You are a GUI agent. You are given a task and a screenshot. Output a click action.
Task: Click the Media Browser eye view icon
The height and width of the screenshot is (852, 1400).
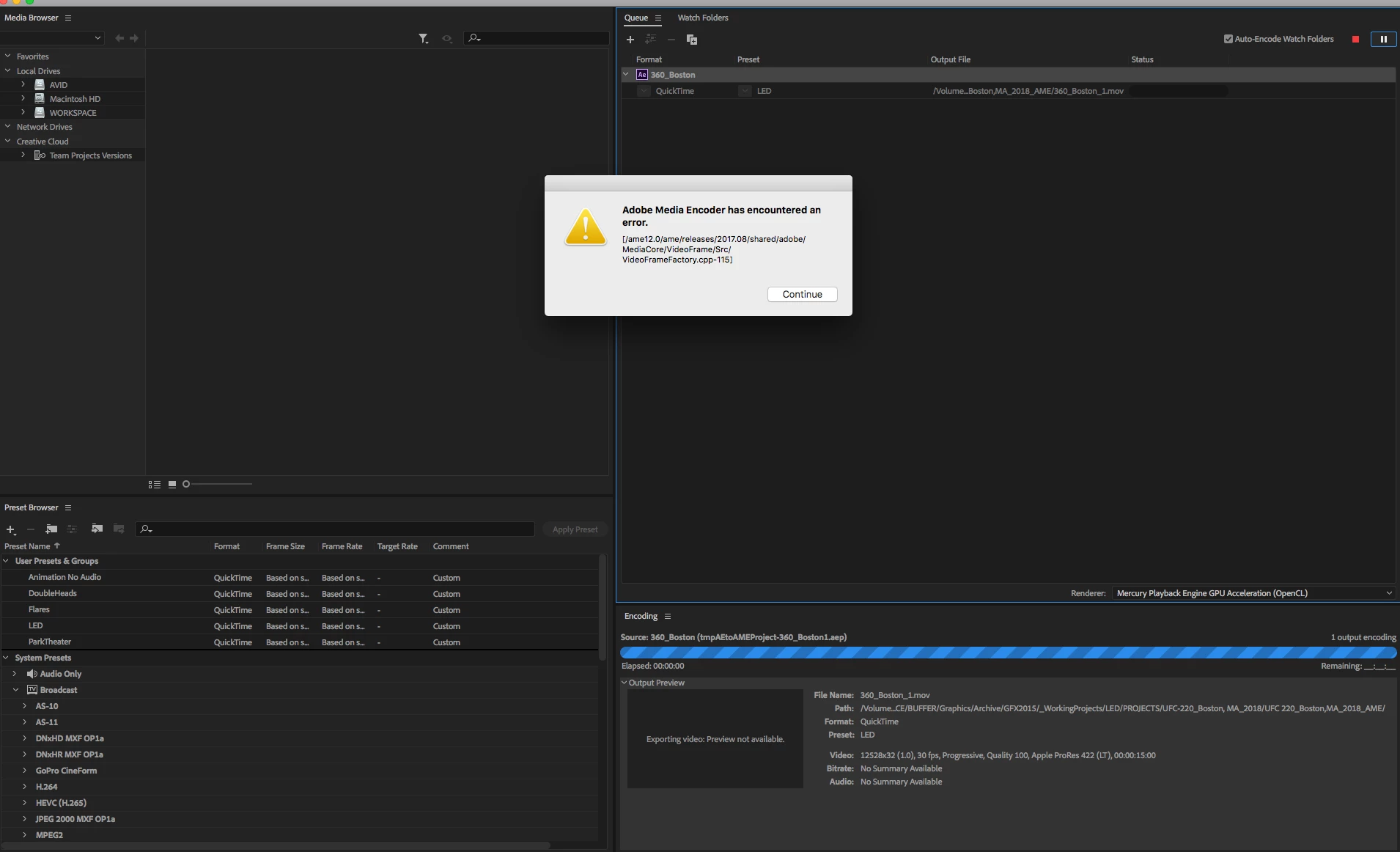[447, 38]
